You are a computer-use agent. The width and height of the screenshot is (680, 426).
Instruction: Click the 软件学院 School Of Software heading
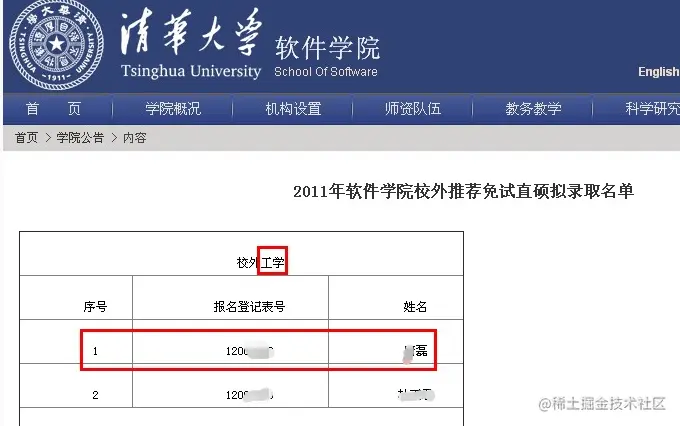(327, 57)
